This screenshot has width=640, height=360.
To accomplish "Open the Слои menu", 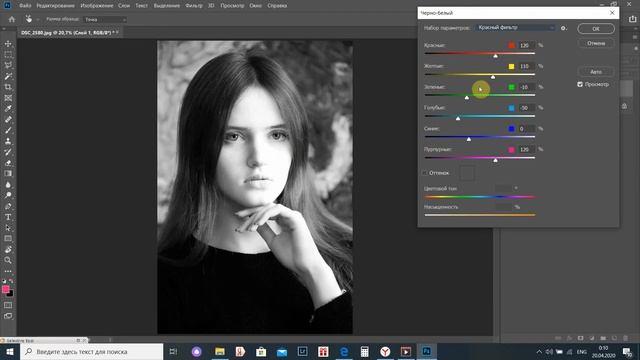I will coord(124,6).
